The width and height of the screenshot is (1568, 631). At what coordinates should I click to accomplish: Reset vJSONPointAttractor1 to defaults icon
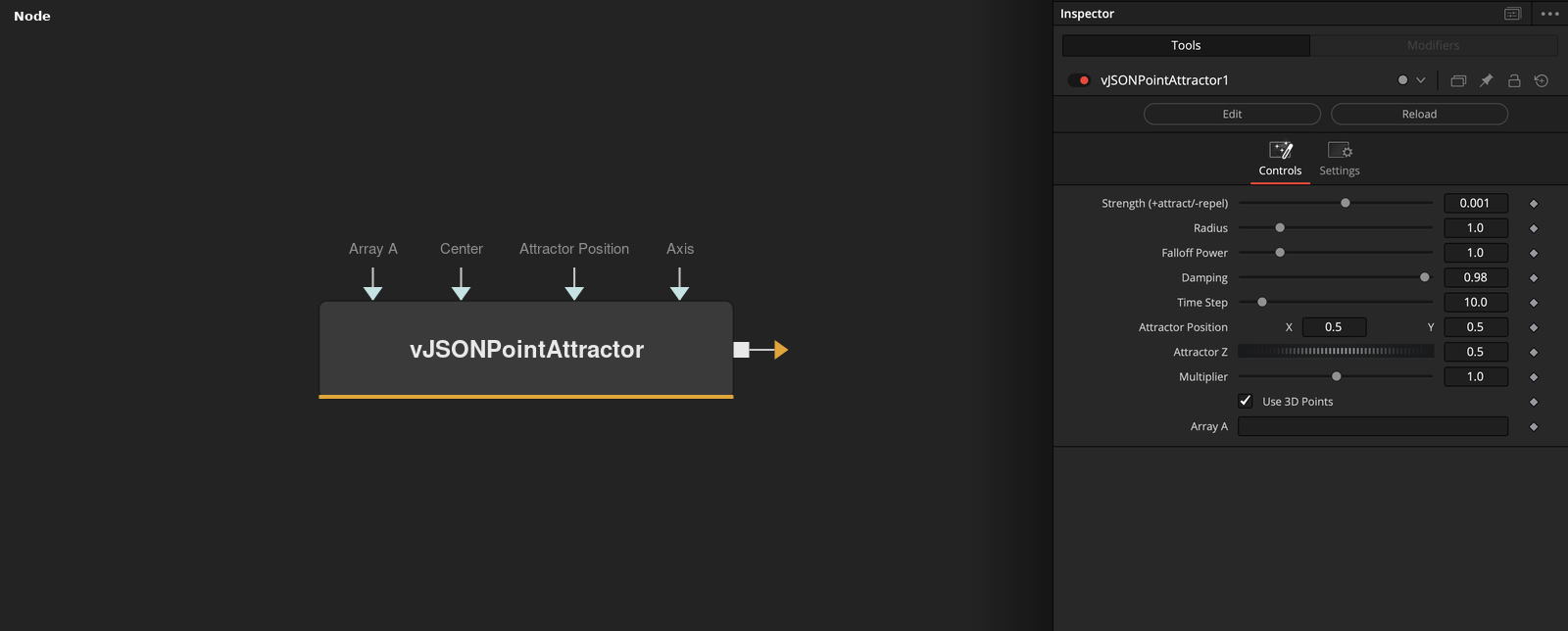coord(1542,80)
